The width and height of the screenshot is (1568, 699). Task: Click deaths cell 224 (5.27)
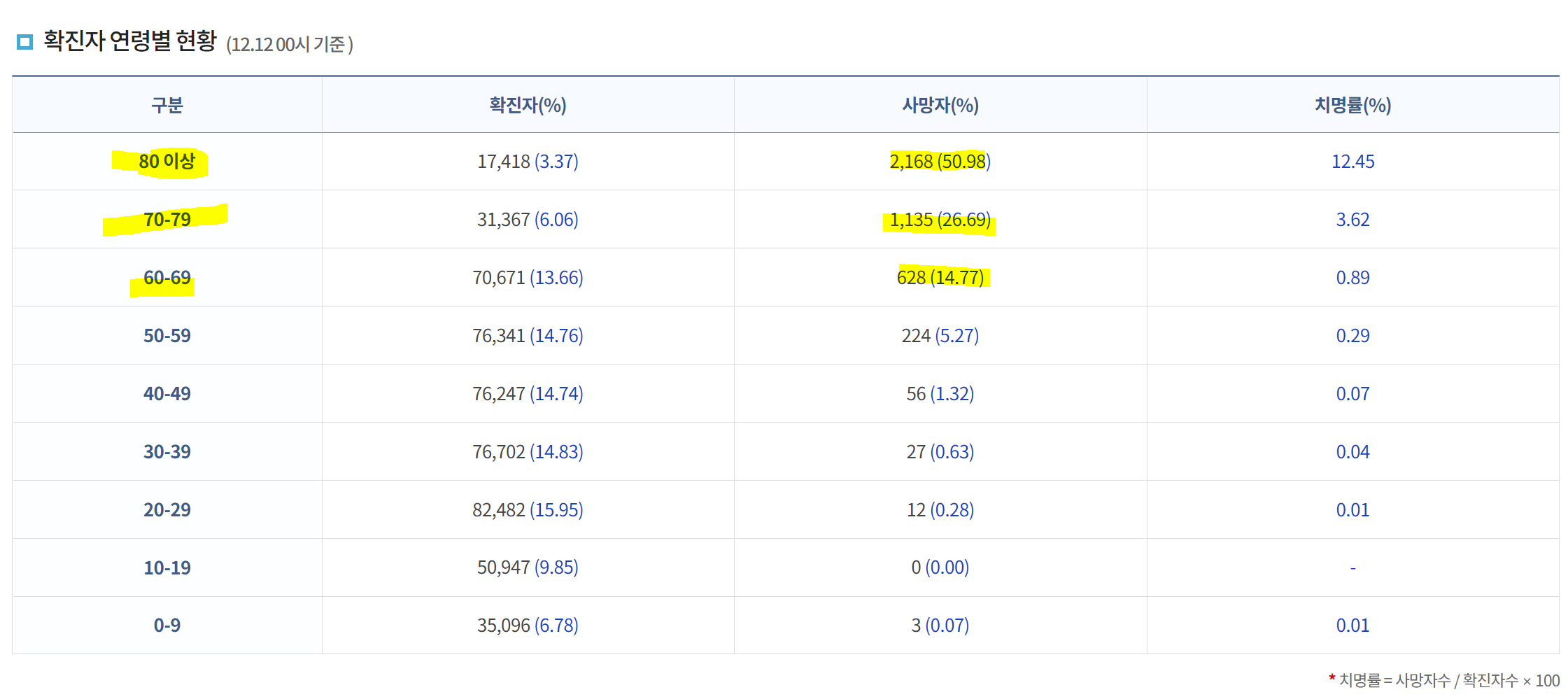point(940,336)
